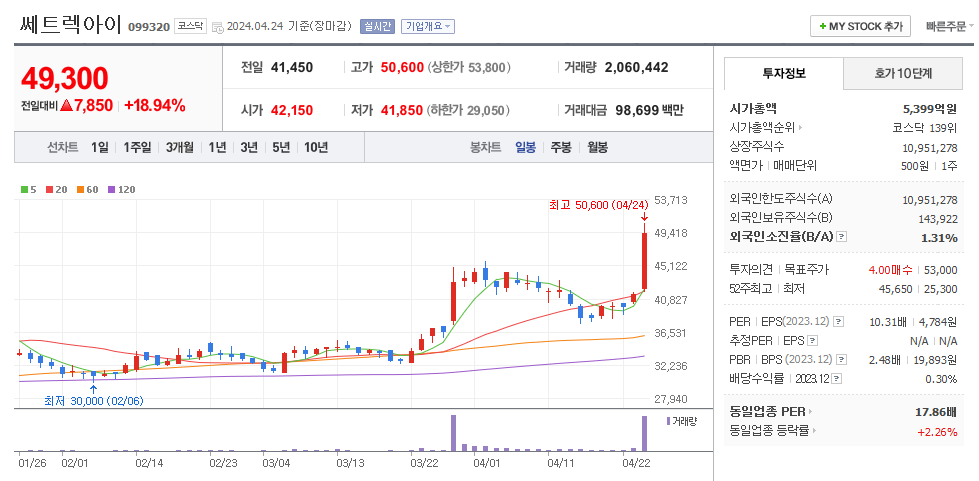Open the help icon next to PER EPS(2023.12)
The image size is (979, 481).
[839, 322]
